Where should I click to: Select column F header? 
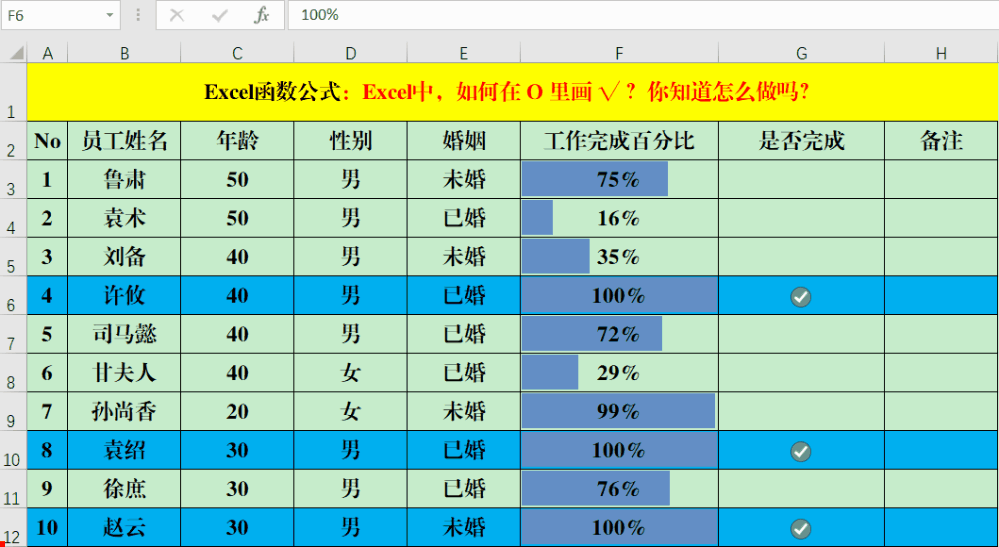pos(619,53)
